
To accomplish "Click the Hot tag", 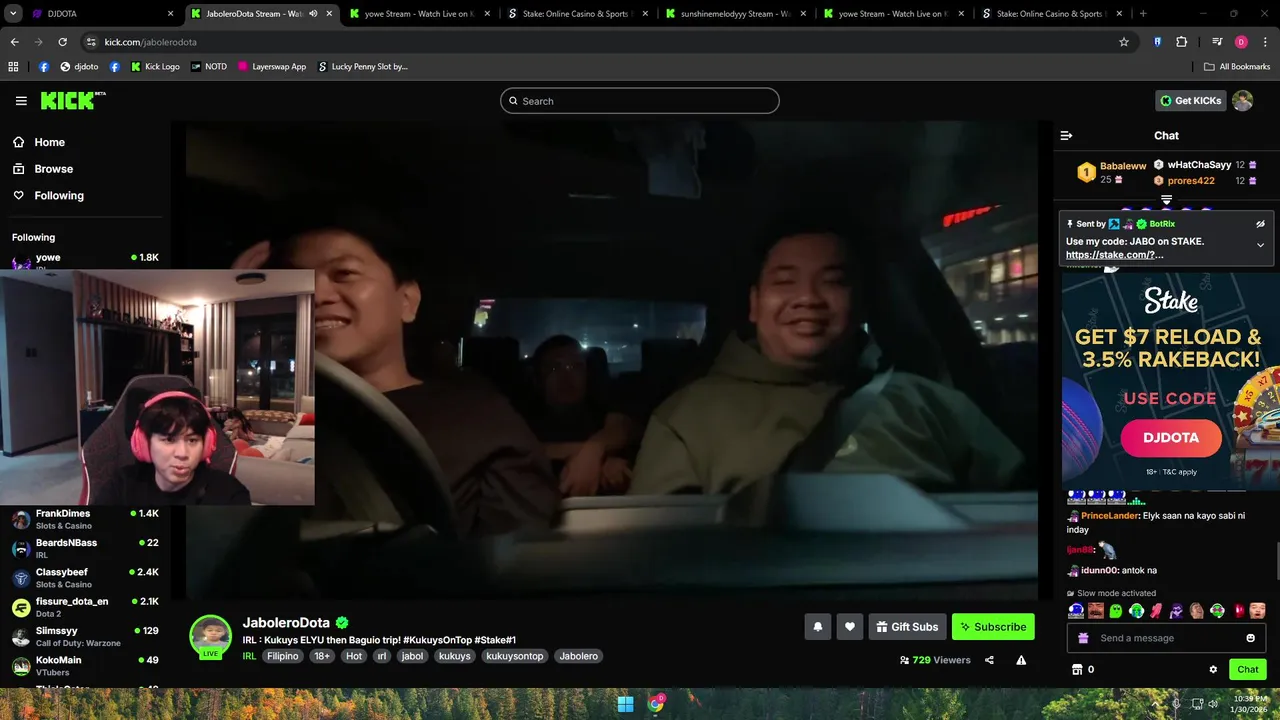I will point(354,656).
